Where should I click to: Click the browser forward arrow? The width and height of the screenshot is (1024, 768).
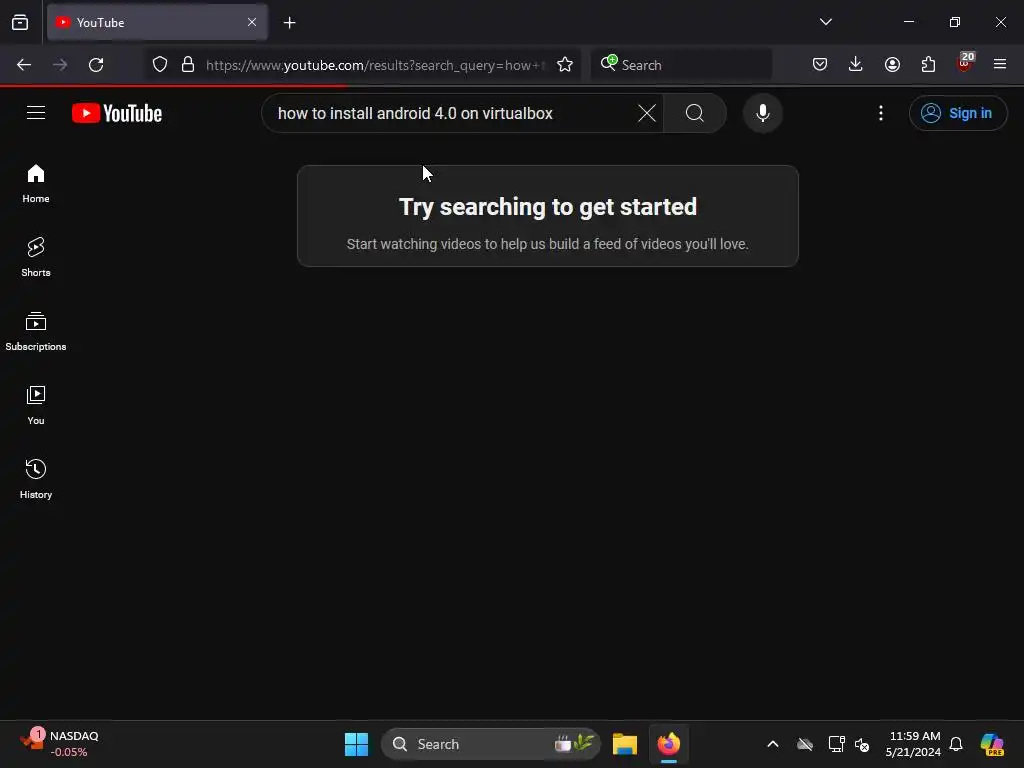point(60,65)
